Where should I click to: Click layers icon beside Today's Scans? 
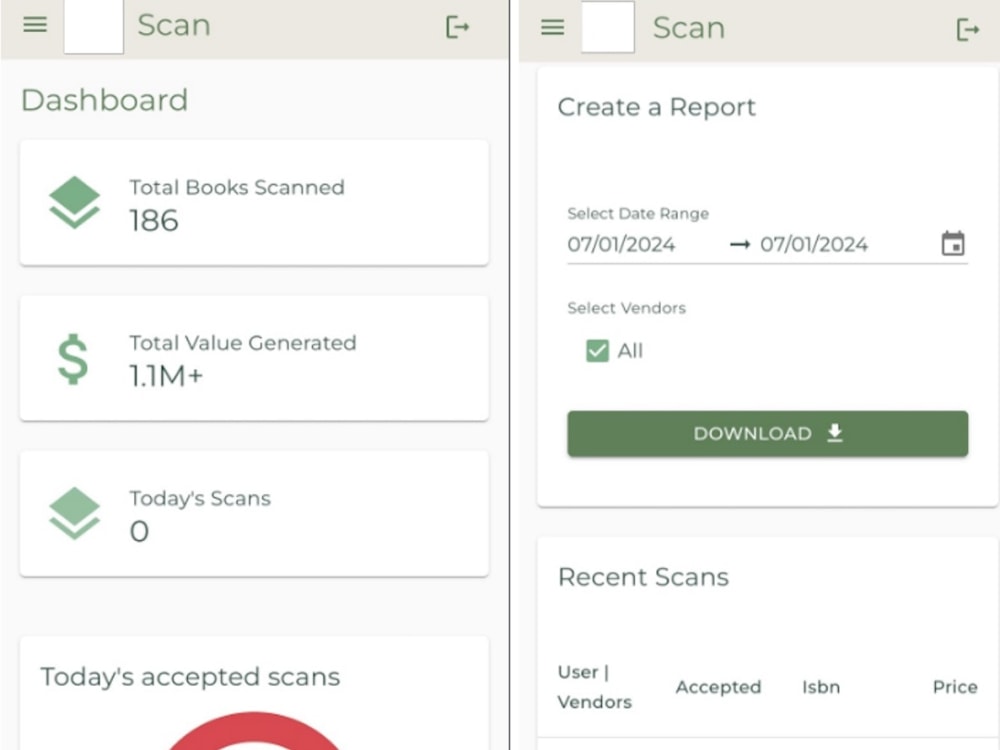[75, 513]
